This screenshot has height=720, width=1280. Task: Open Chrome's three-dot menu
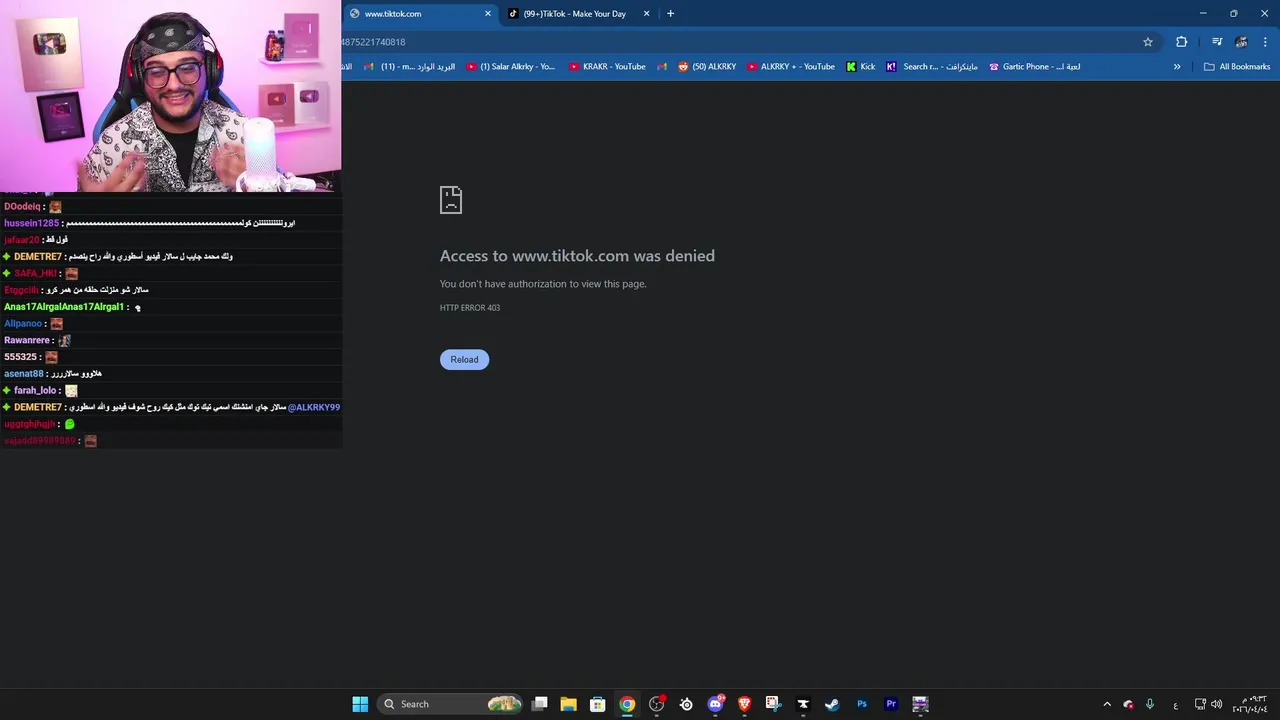(1265, 42)
